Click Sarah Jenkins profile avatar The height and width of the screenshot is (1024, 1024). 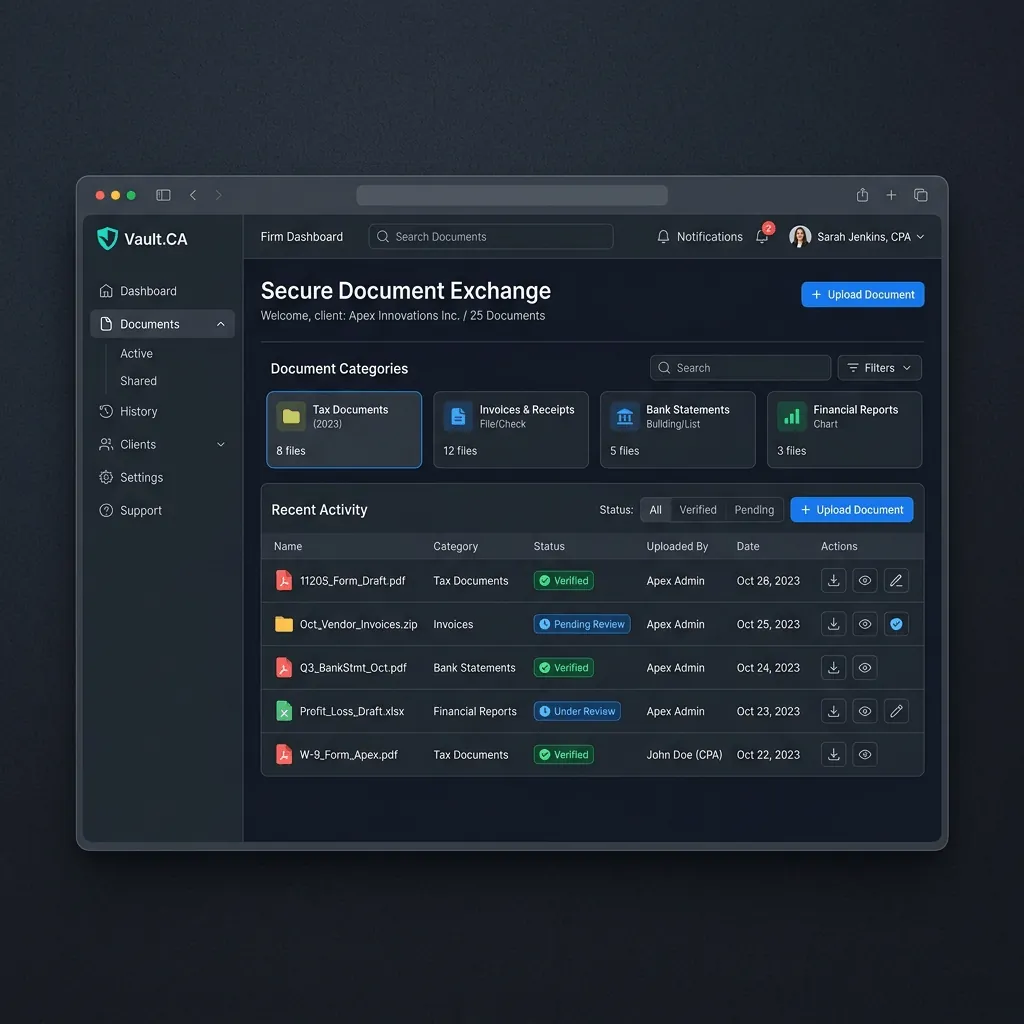800,236
